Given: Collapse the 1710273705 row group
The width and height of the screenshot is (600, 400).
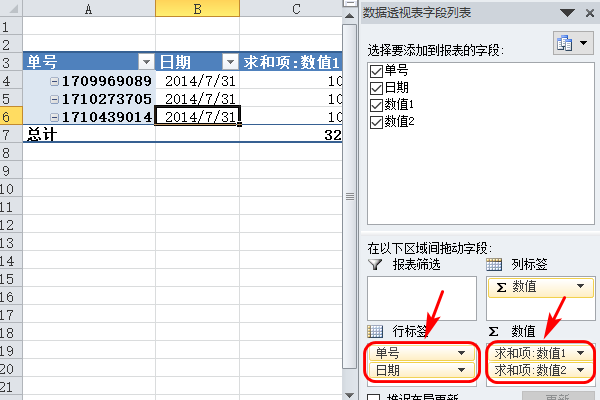Looking at the screenshot, I should click(x=55, y=99).
